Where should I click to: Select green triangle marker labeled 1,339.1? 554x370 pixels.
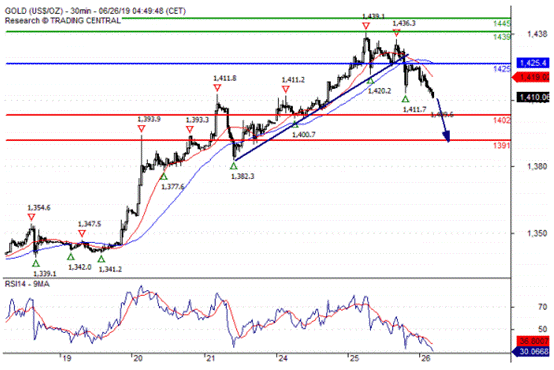(x=36, y=264)
